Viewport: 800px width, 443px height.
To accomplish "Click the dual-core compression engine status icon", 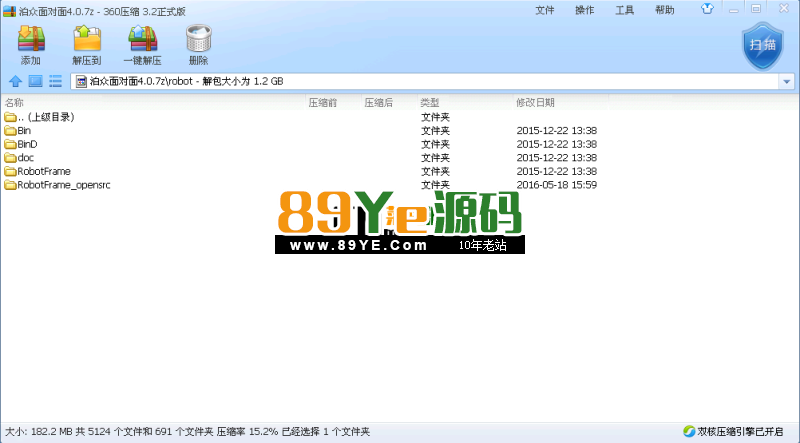I will (689, 432).
